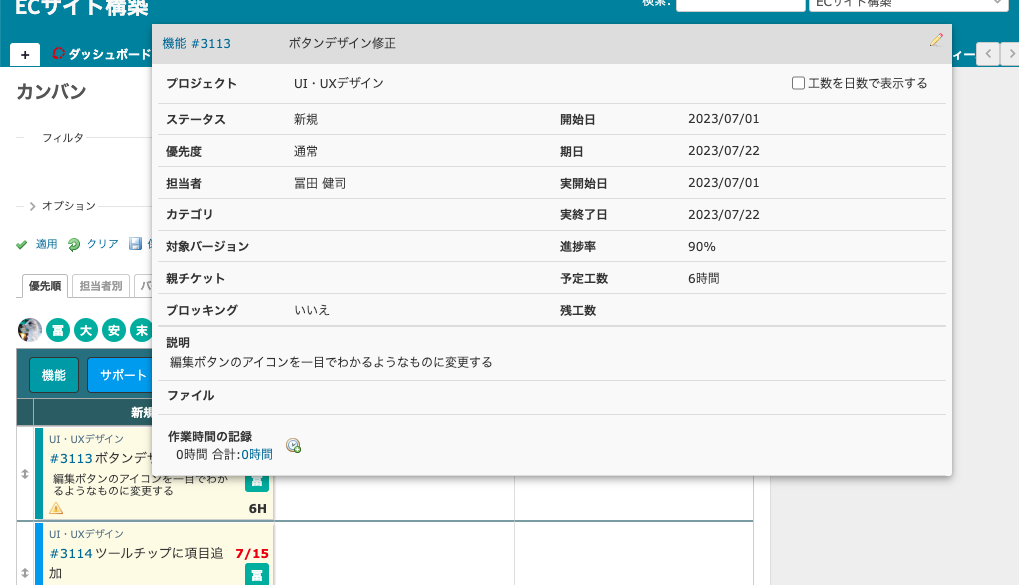Click the blue サポート tracker color button

point(120,375)
